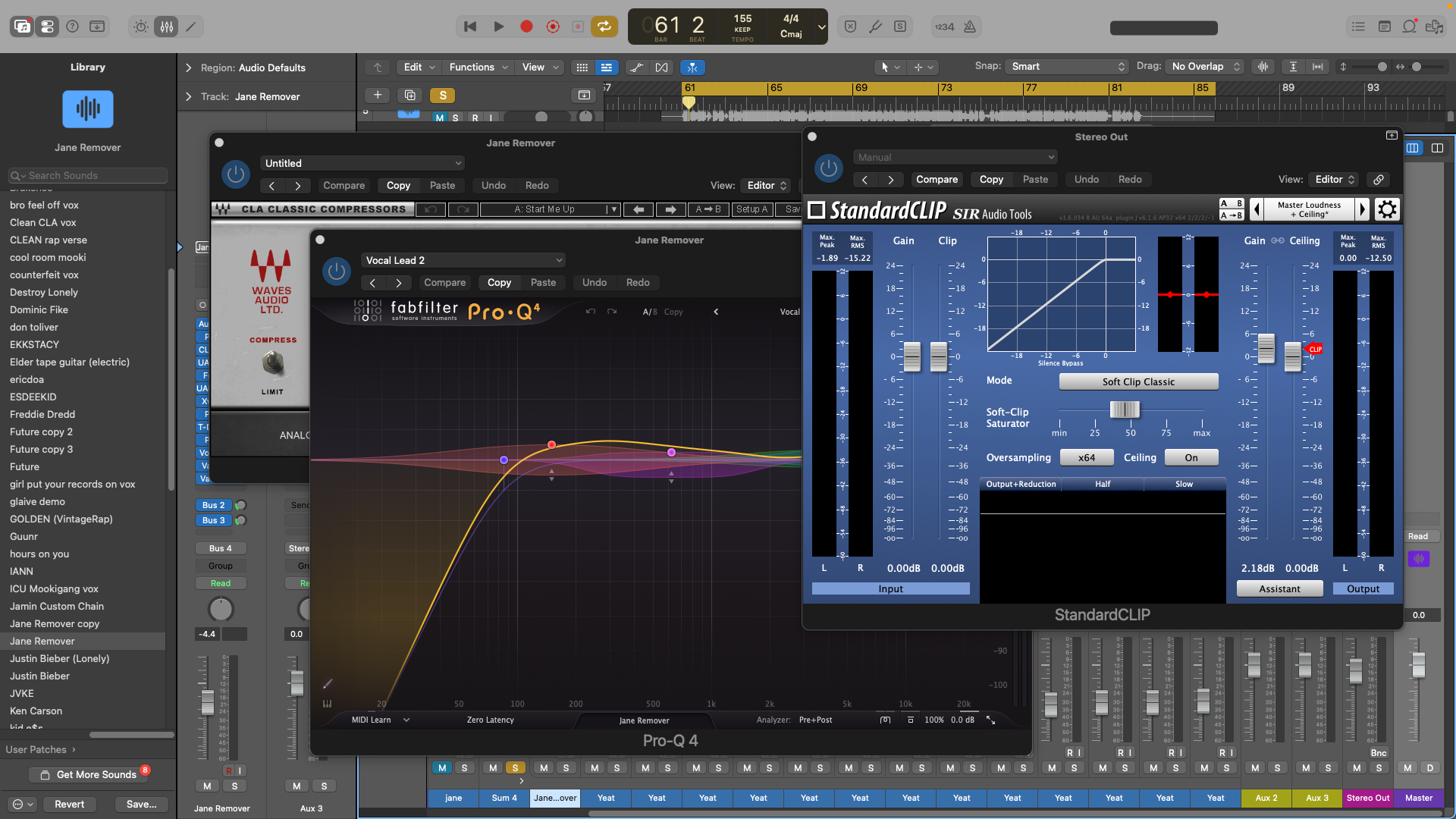Screen dimensions: 1456x819
Task: Toggle the metronome icon
Action: click(970, 27)
